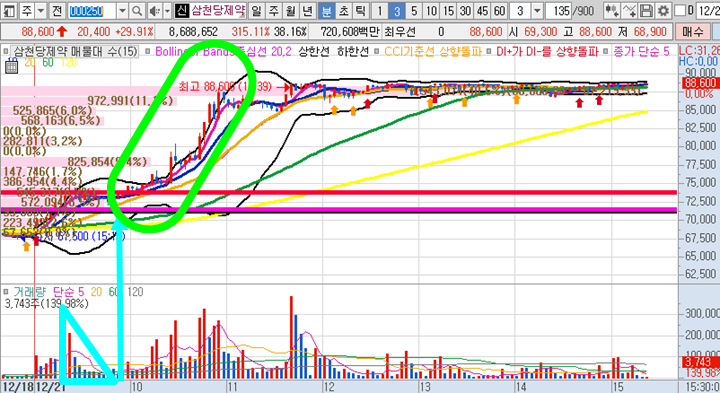This screenshot has height=393, width=720.
Task: Click the pink 매수 buy button
Action: 693,32
